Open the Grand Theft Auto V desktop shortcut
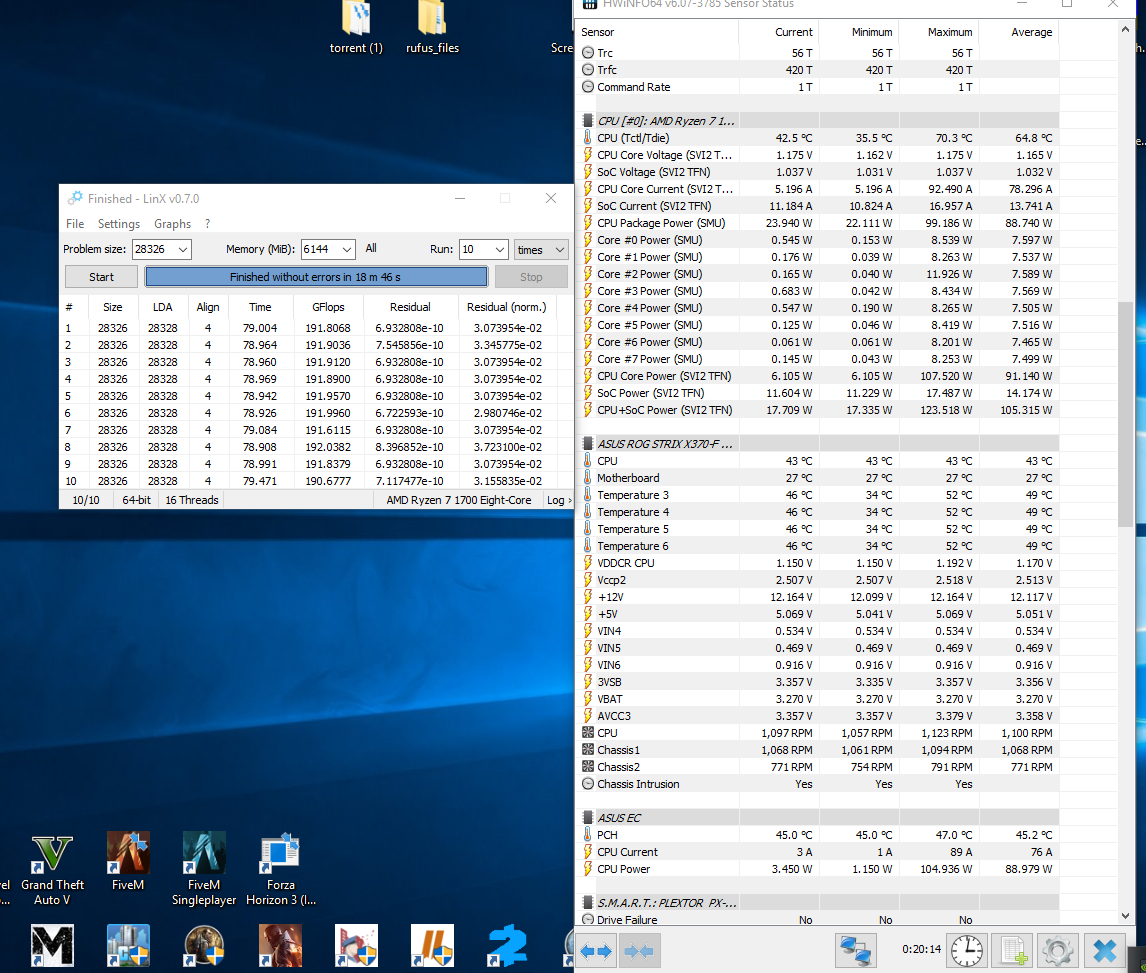The height and width of the screenshot is (973, 1146). pos(52,868)
